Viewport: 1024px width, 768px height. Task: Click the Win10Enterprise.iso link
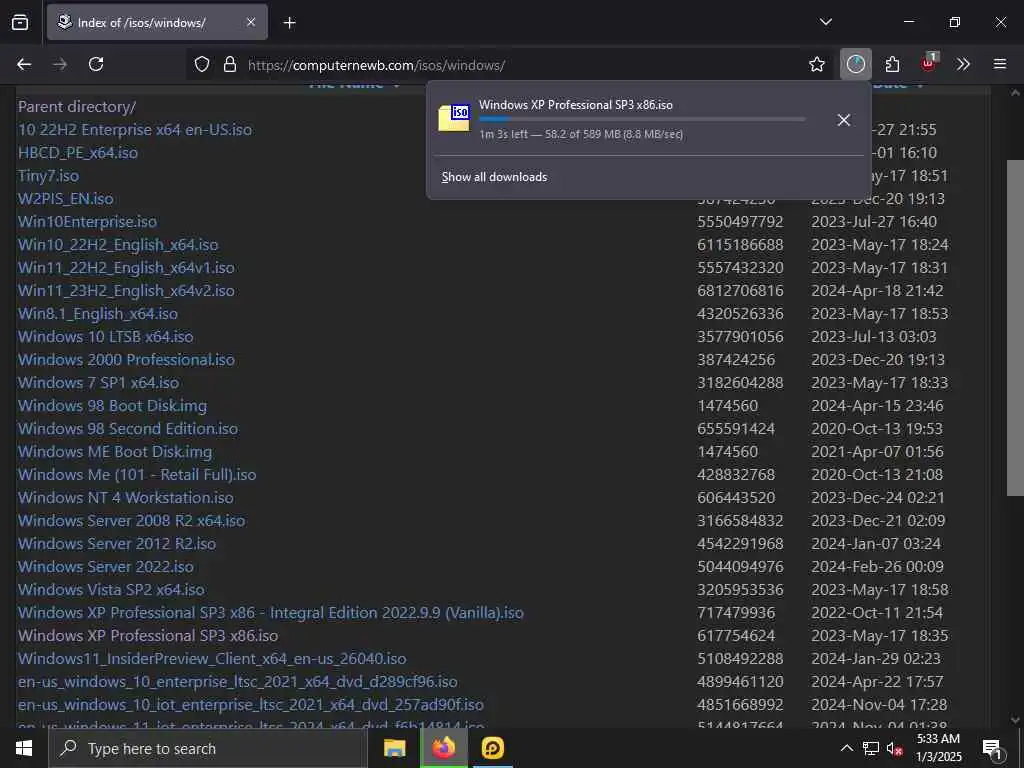(x=88, y=221)
